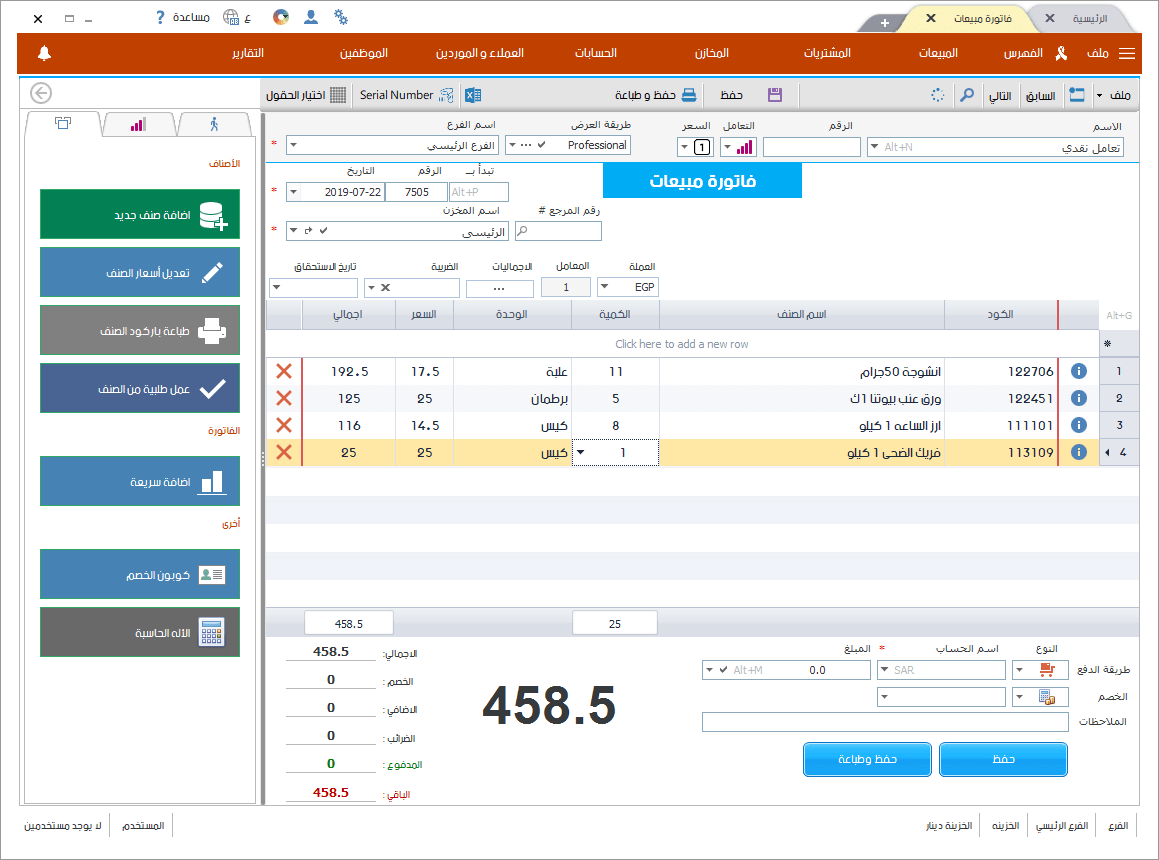Open the payment type النوع dropdown

coord(1020,670)
